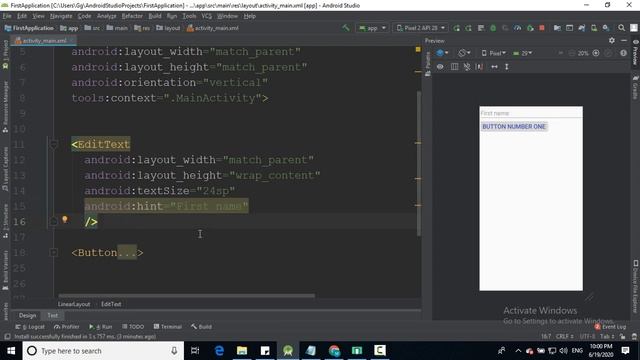Open the Preview panel settings gear
This screenshot has width=640, height=360.
click(611, 40)
